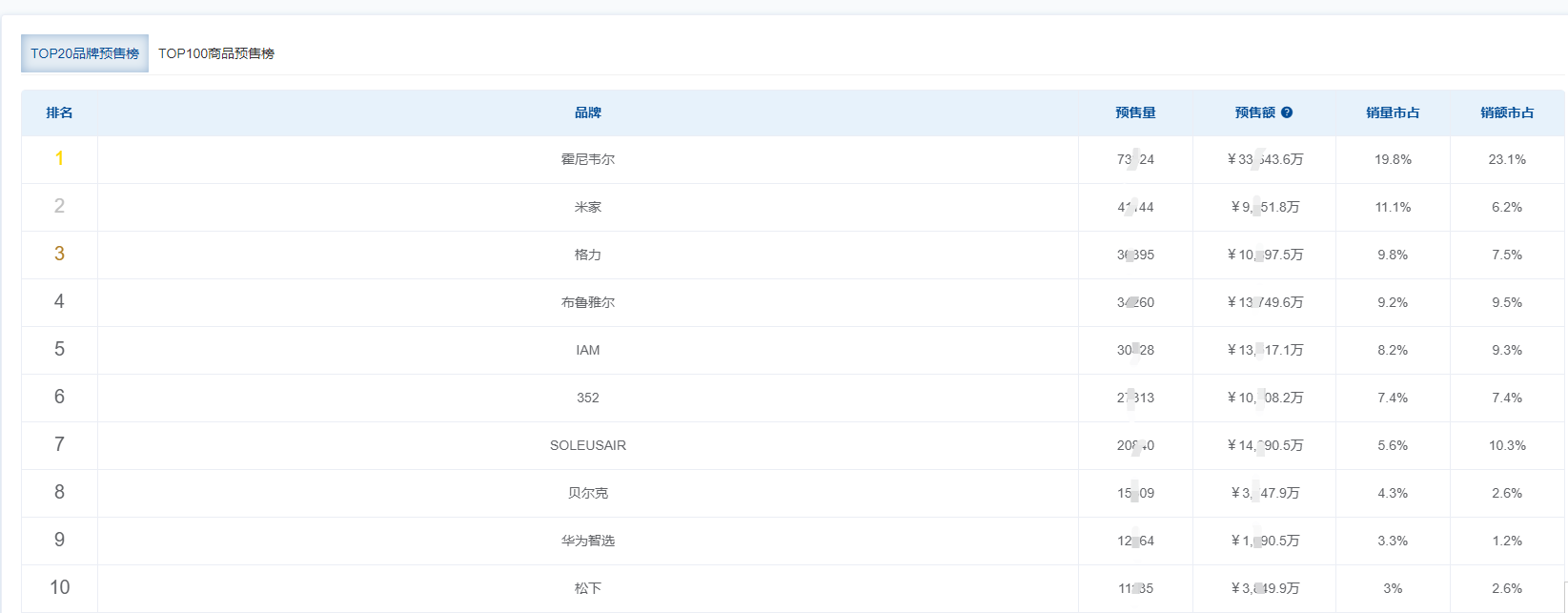1568x613 pixels.
Task: Click the 预售量 cell in 米家 row
Action: point(1135,207)
